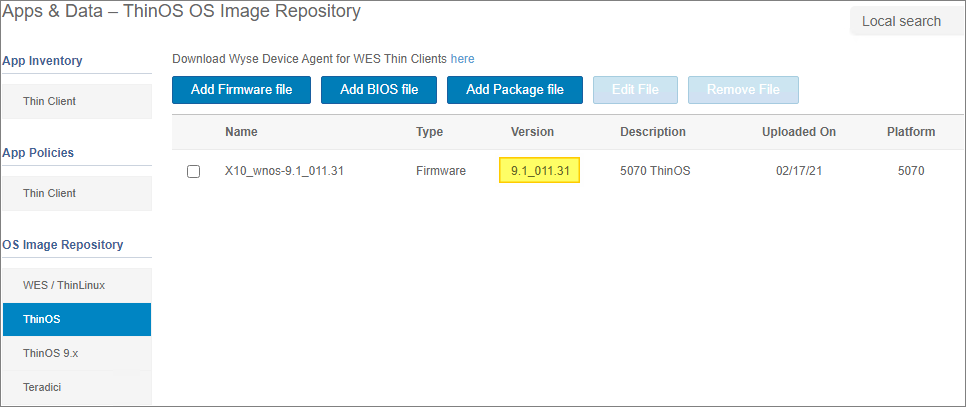Open WES / ThinLinux repository
The width and height of the screenshot is (966, 407).
(64, 285)
